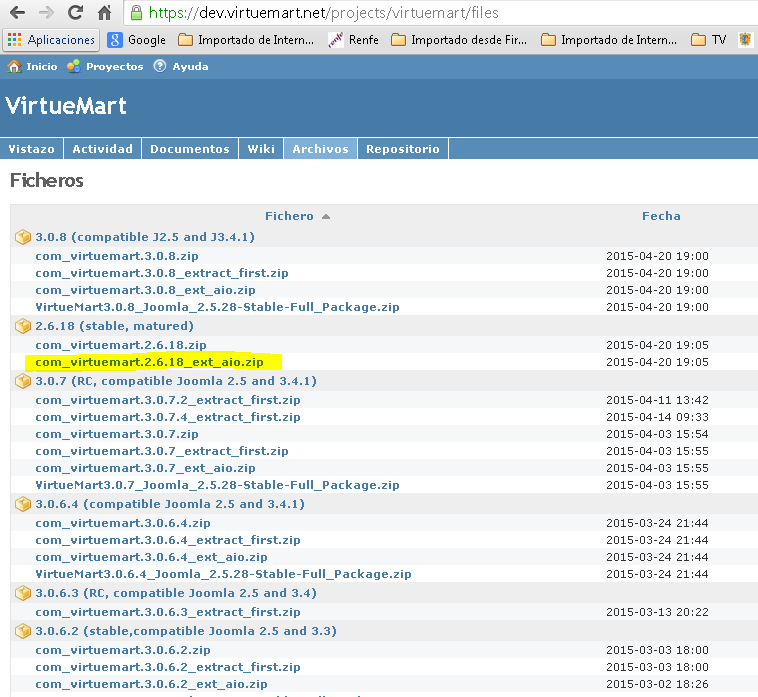Click the browser address bar URL
This screenshot has width=758, height=697.
point(324,13)
